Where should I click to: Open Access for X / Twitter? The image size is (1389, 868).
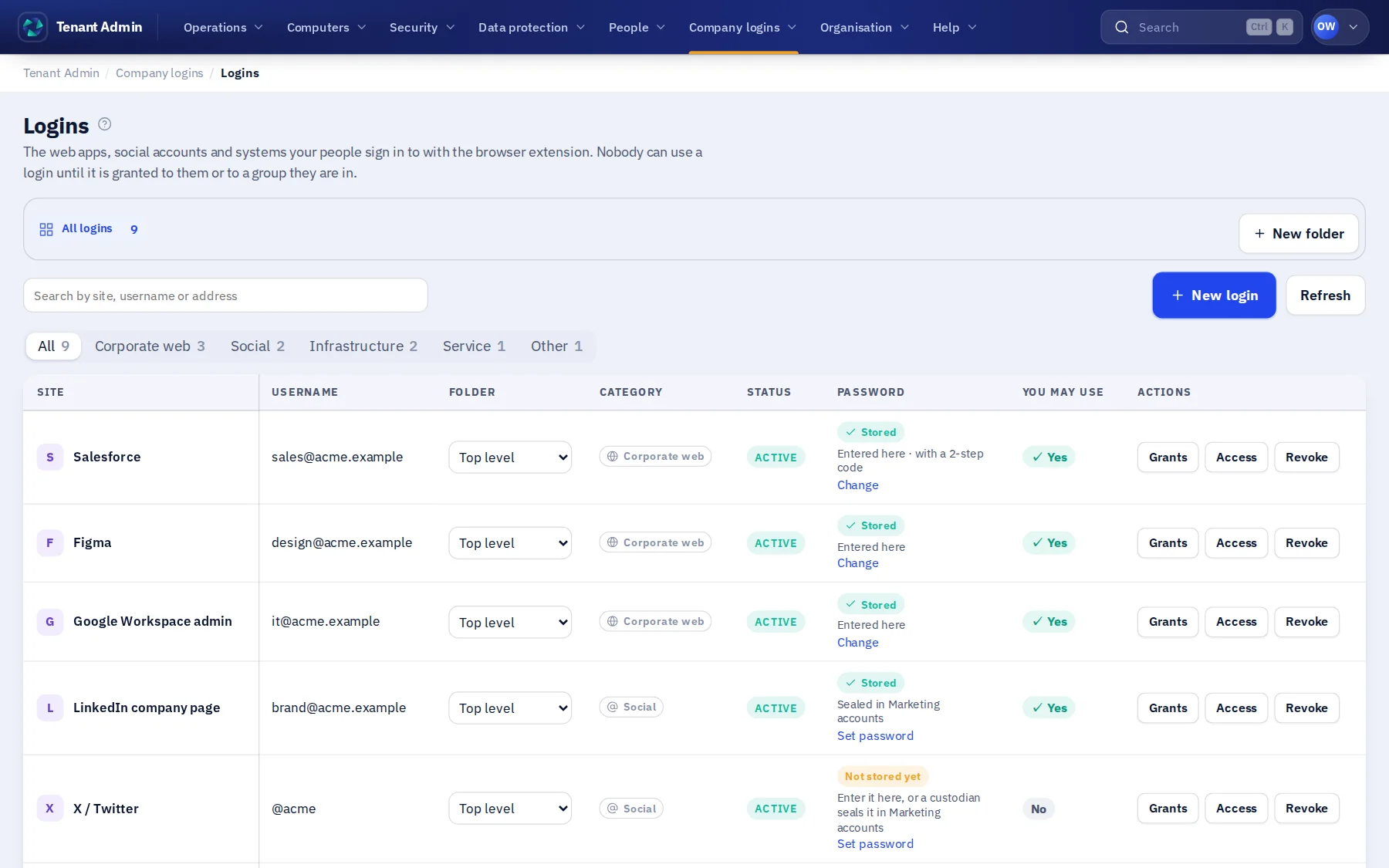1236,808
